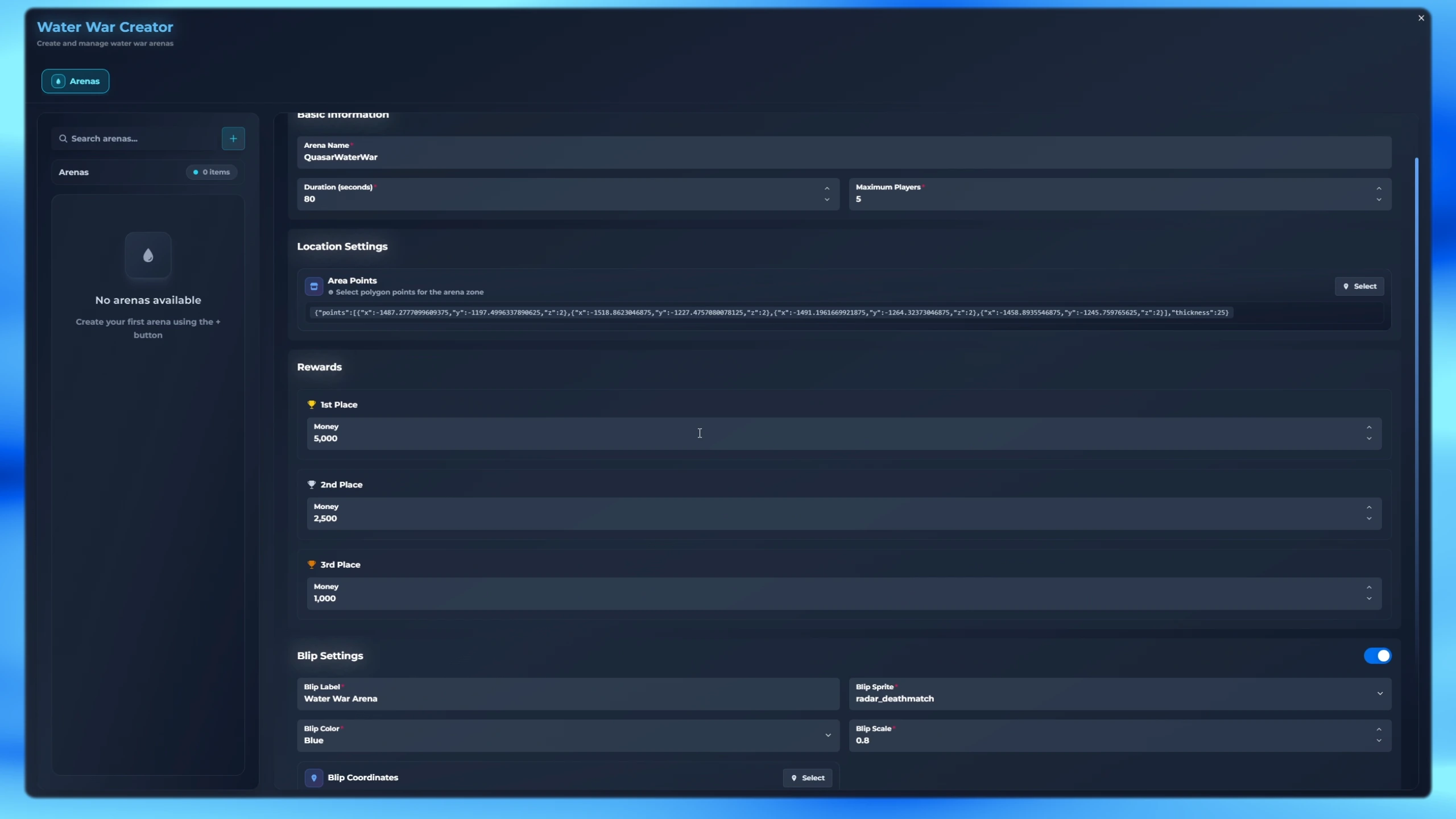
Task: Open the Blip Color dropdown
Action: (x=568, y=735)
